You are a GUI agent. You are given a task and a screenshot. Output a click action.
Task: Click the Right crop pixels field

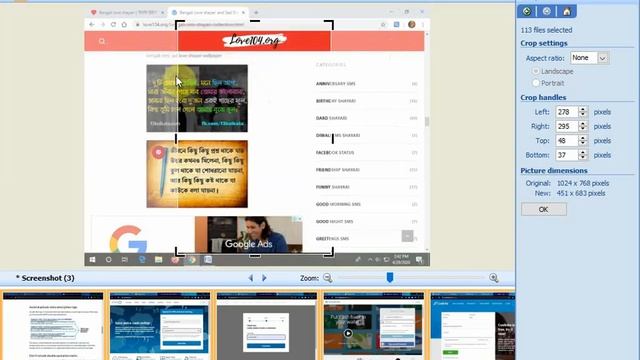tap(567, 126)
